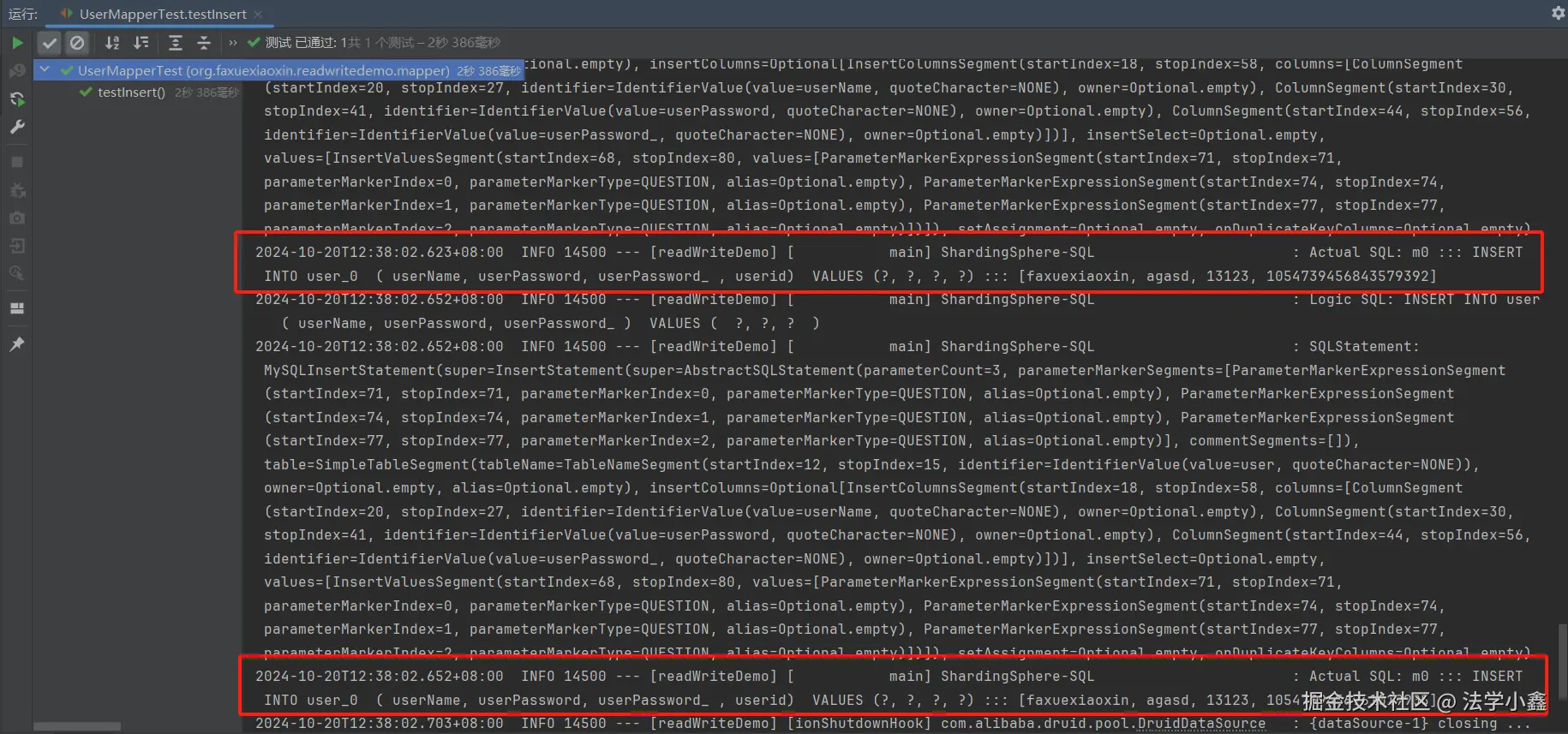Click the Stop process square icon

point(17,162)
